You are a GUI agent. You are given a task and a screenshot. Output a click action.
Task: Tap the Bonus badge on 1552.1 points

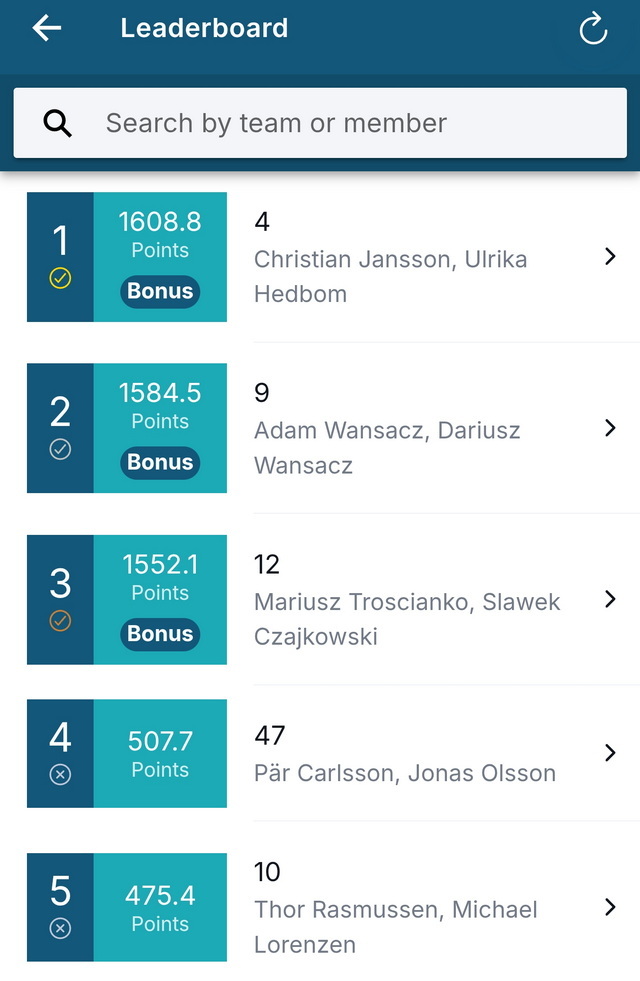point(160,634)
